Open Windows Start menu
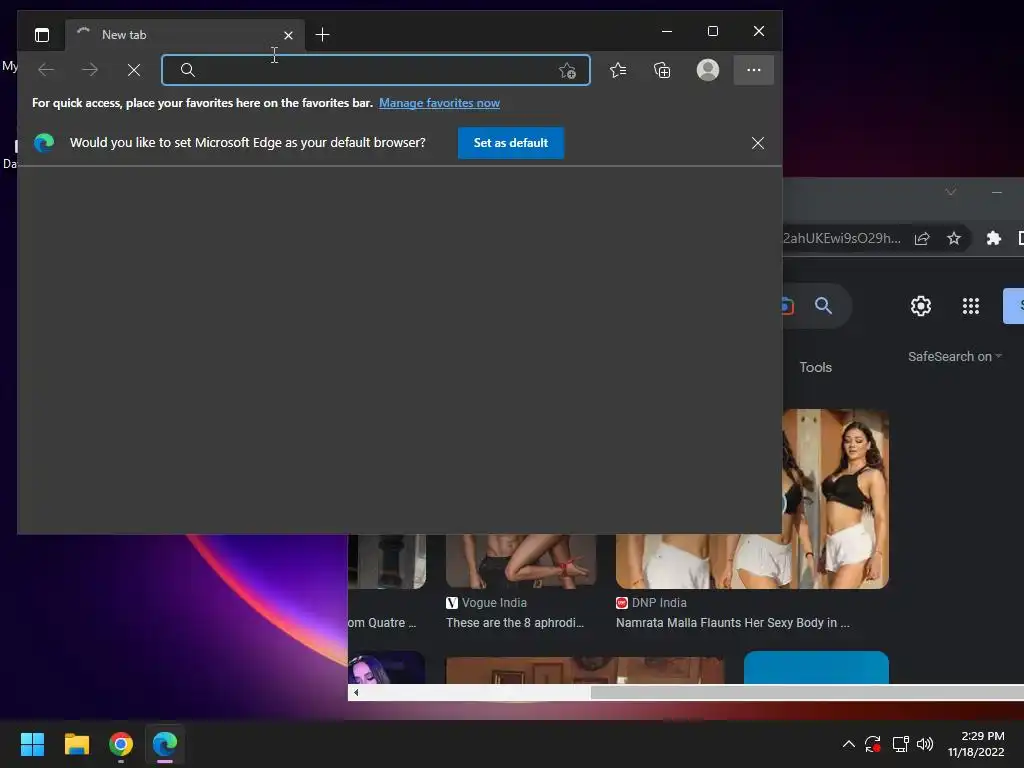Screen dimensions: 1024x768 tap(32, 744)
